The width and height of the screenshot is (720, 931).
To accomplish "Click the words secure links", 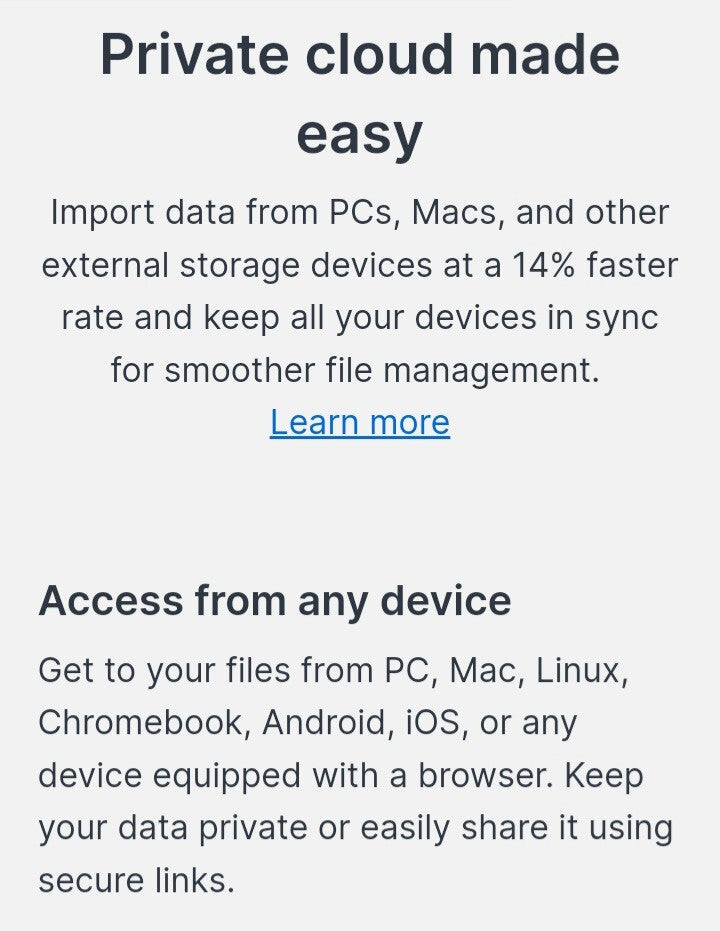I will click(x=137, y=880).
